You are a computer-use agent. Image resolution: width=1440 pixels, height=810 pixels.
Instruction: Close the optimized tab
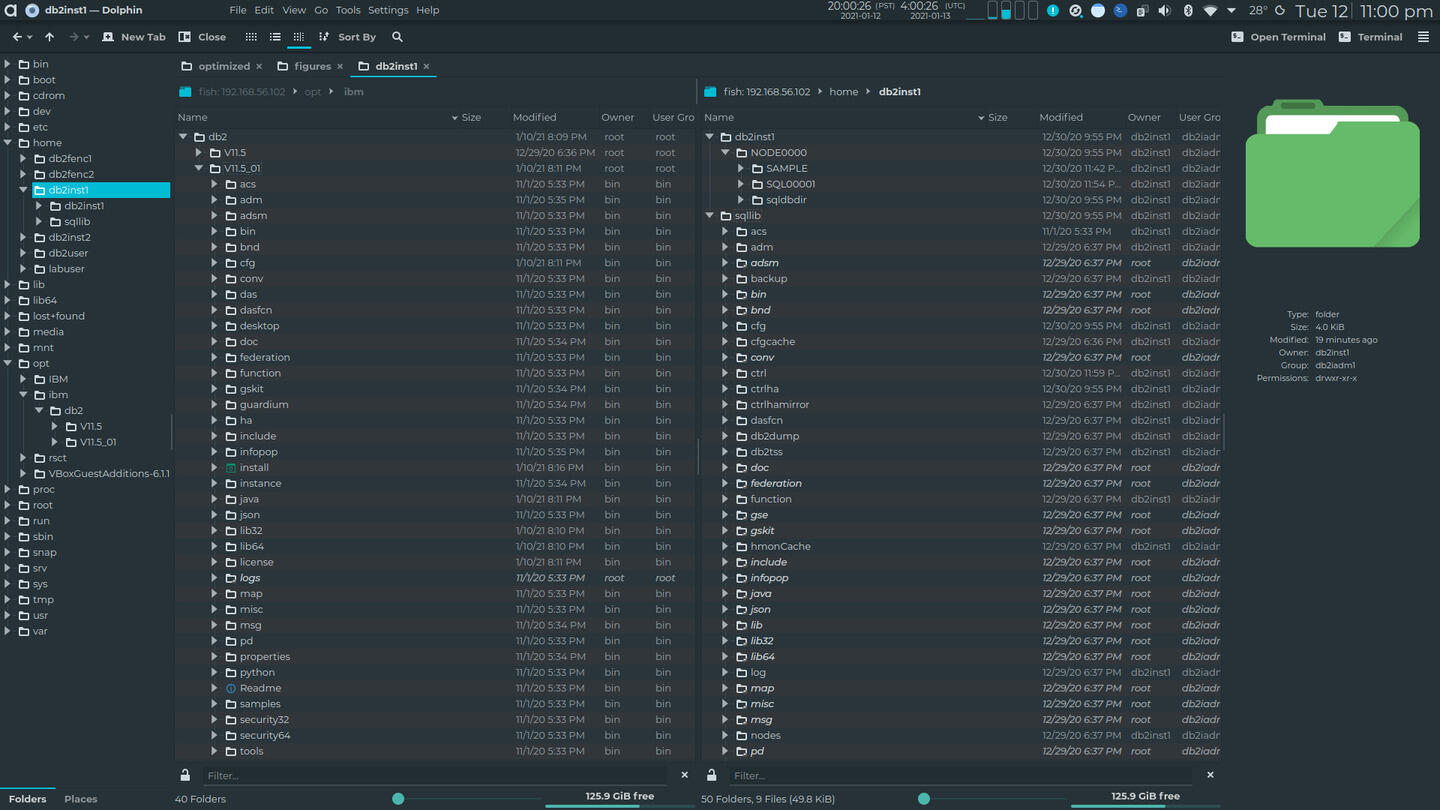tap(259, 67)
